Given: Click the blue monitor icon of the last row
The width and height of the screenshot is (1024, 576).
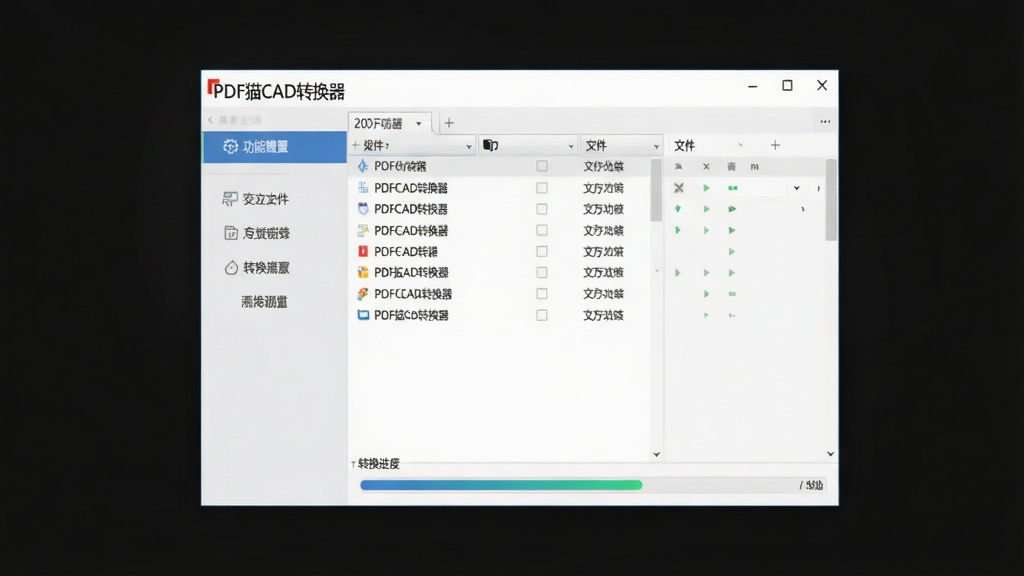Looking at the screenshot, I should pos(363,315).
